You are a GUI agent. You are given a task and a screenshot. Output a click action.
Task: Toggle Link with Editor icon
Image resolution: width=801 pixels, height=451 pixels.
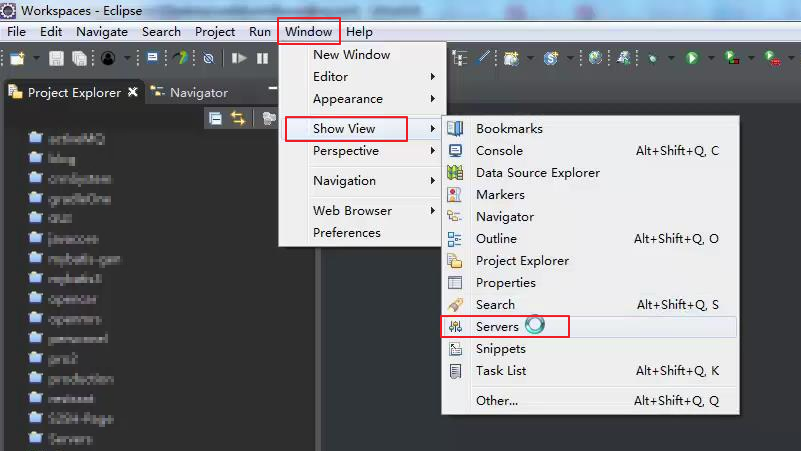(238, 118)
